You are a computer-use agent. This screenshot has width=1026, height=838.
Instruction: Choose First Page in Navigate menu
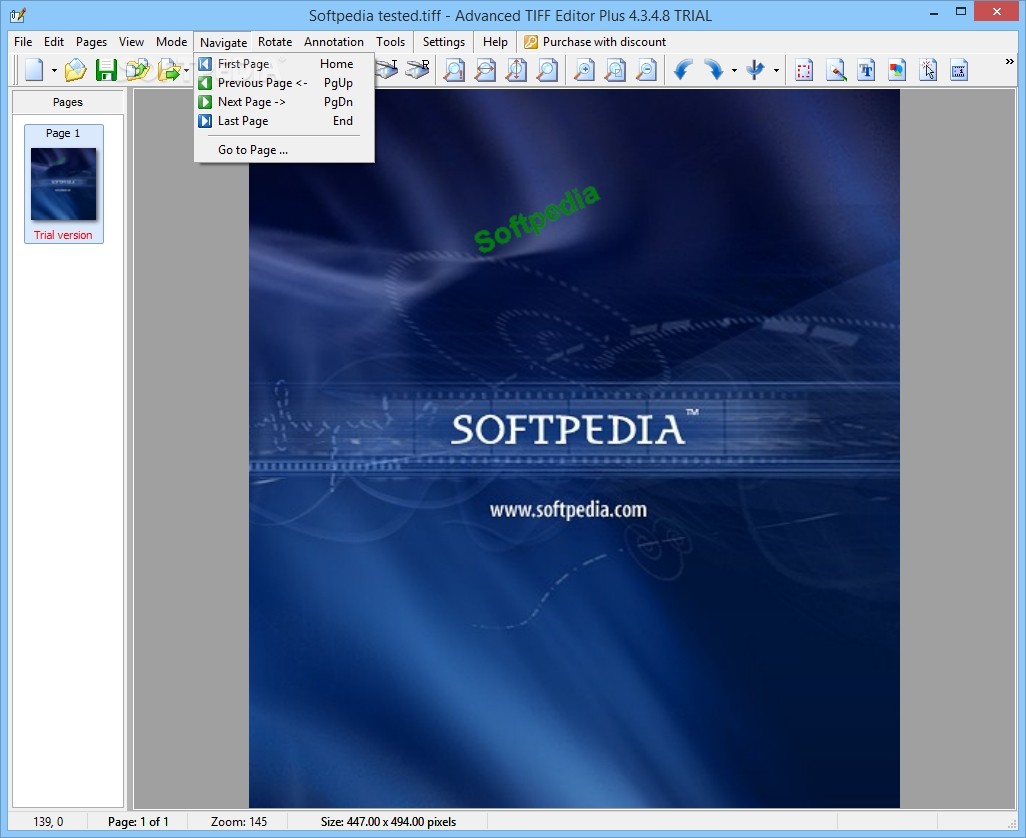285,64
